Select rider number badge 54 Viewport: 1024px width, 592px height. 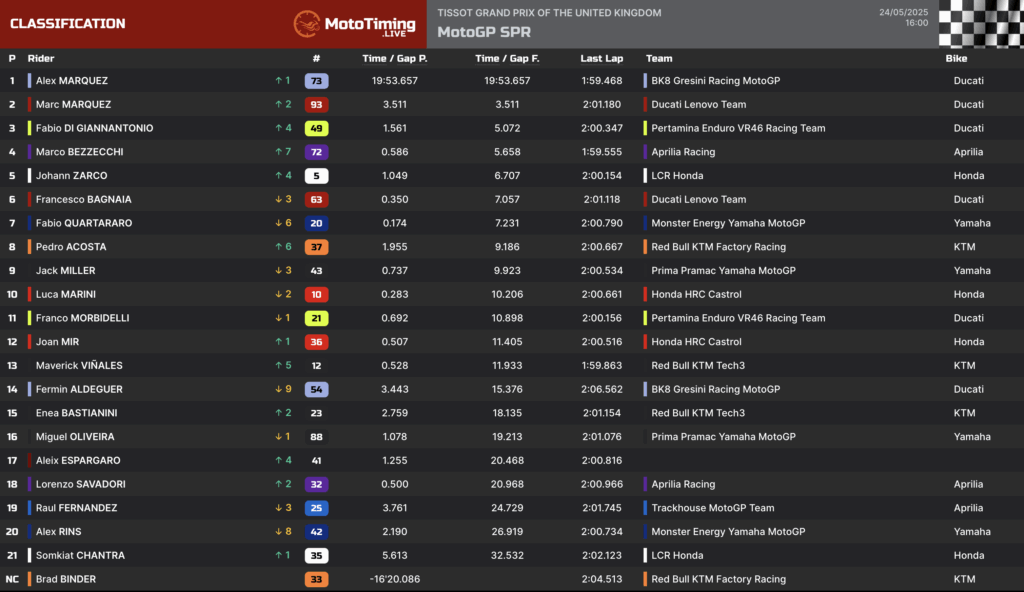coord(316,389)
